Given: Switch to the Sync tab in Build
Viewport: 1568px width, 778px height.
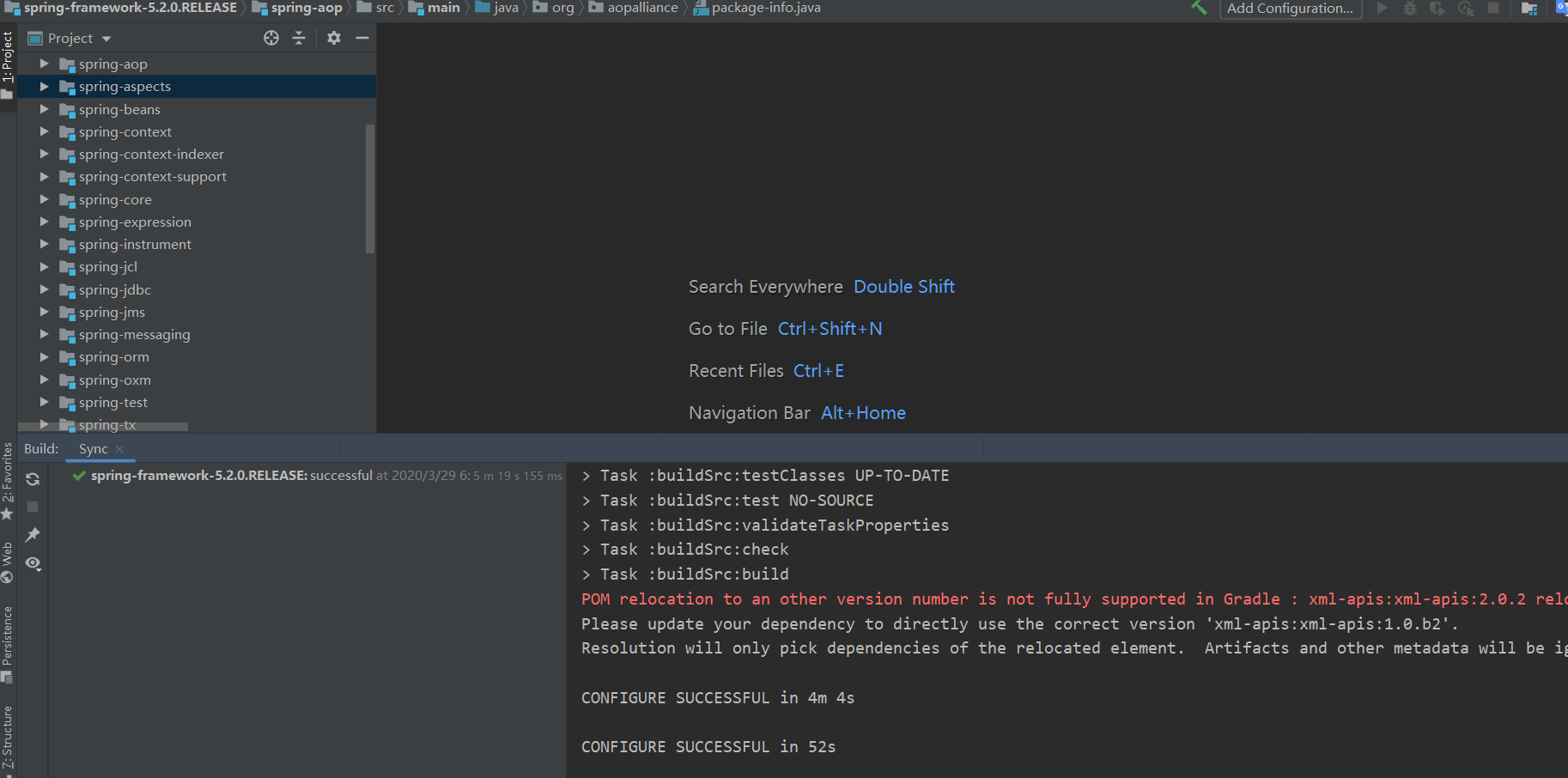Looking at the screenshot, I should pos(94,449).
